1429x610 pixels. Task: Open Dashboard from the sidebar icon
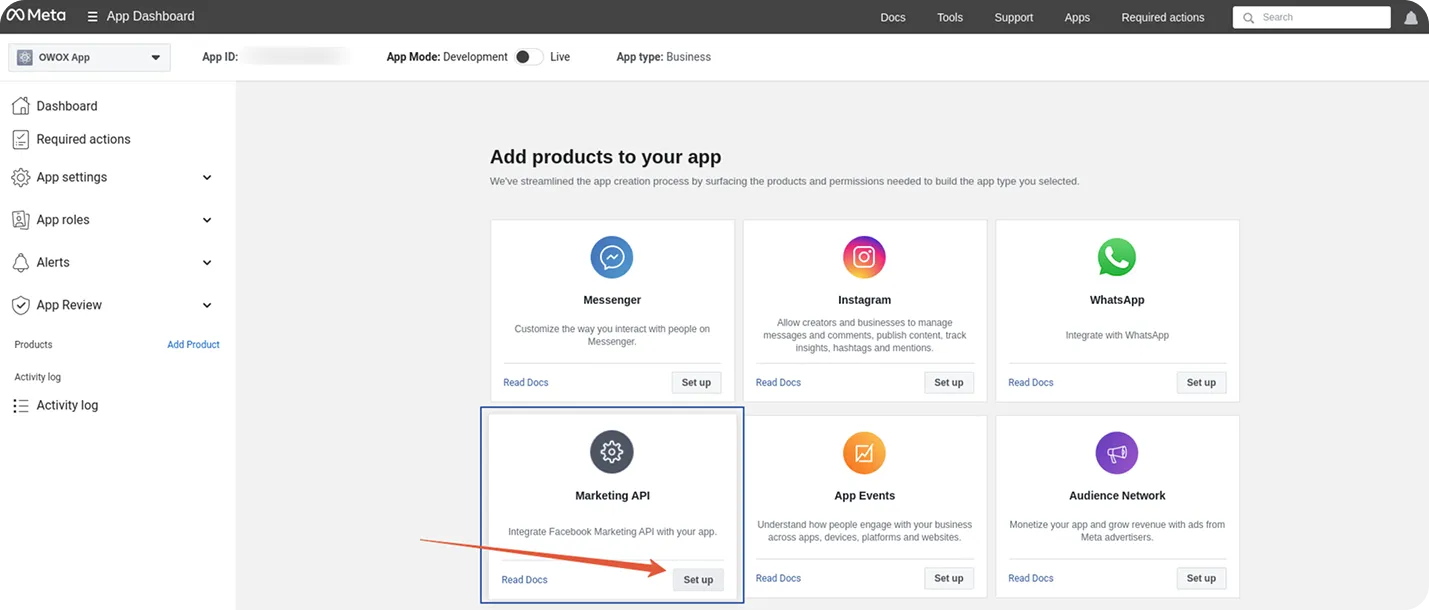click(21, 105)
